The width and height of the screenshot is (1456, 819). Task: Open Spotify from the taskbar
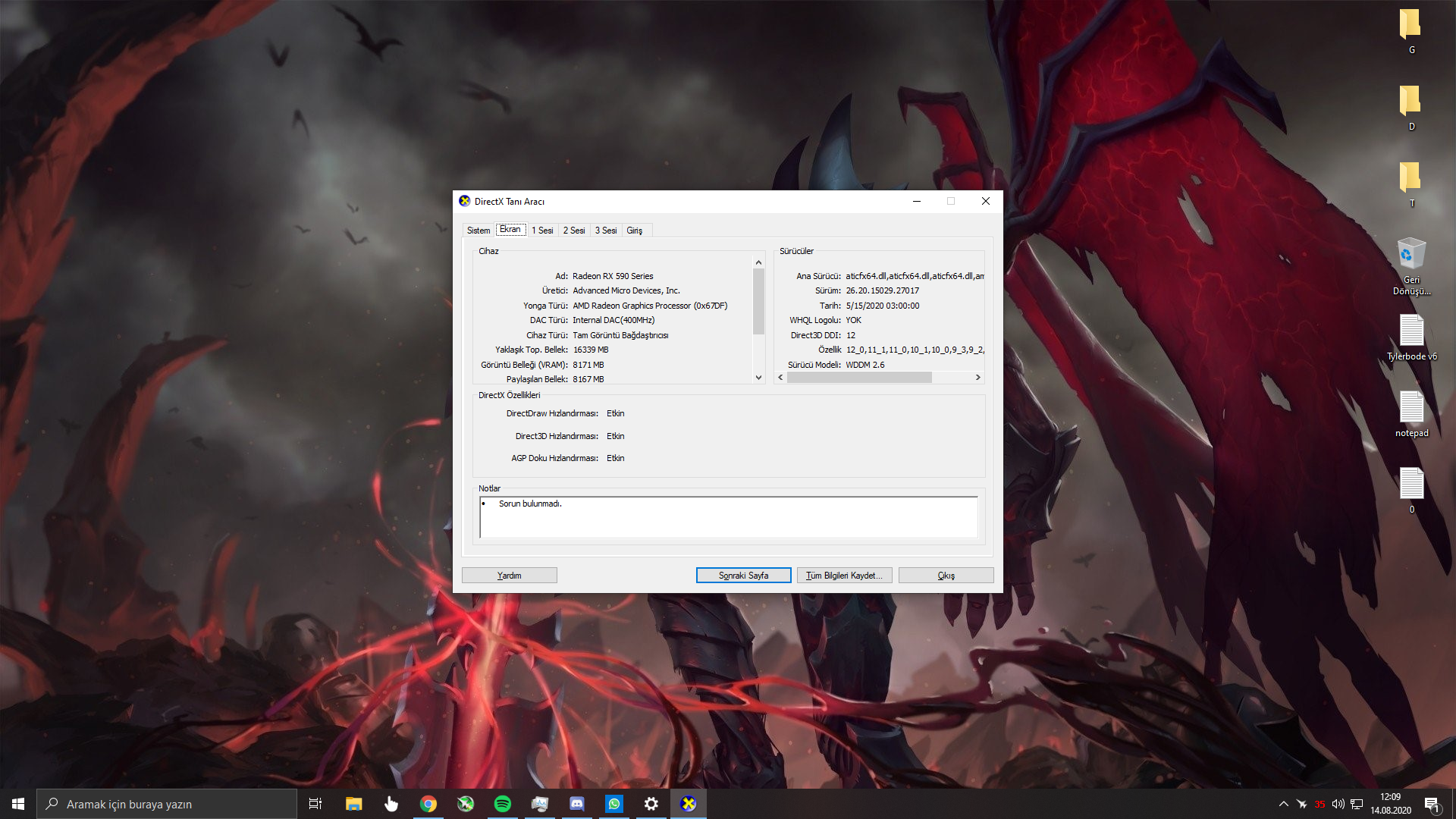[502, 804]
